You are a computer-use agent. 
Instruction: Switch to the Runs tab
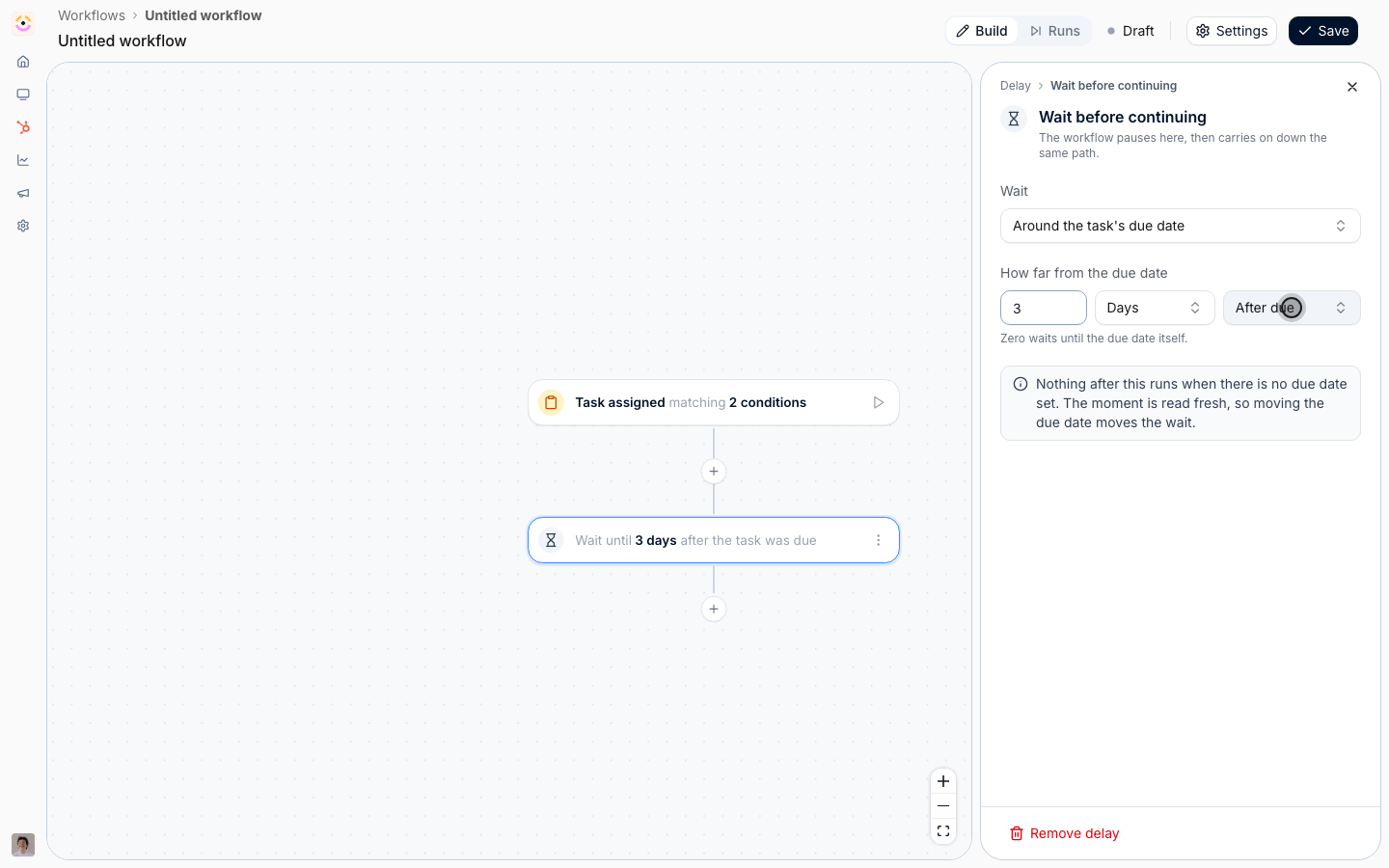point(1054,31)
